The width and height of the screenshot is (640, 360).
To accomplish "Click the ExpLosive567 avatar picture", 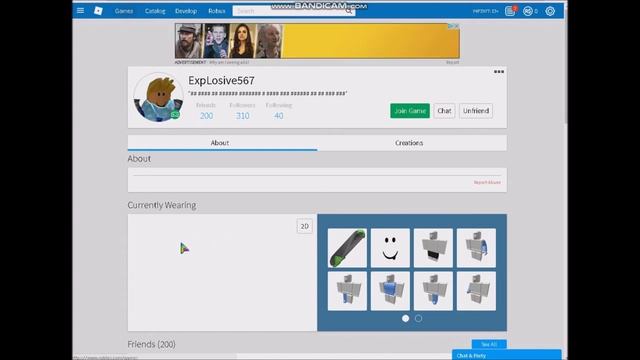I will coord(158,97).
